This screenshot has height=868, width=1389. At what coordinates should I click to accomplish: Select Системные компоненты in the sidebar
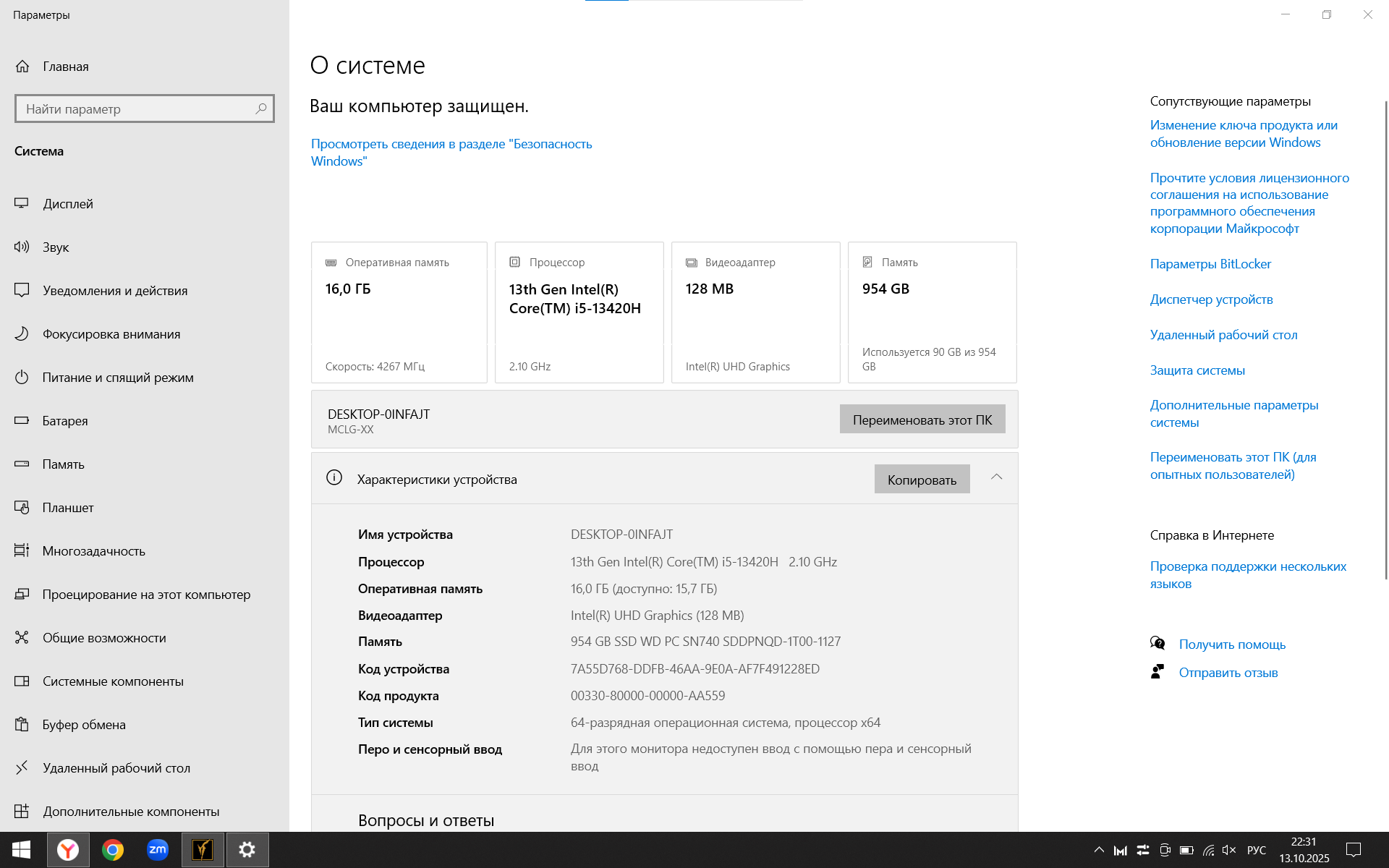(113, 681)
